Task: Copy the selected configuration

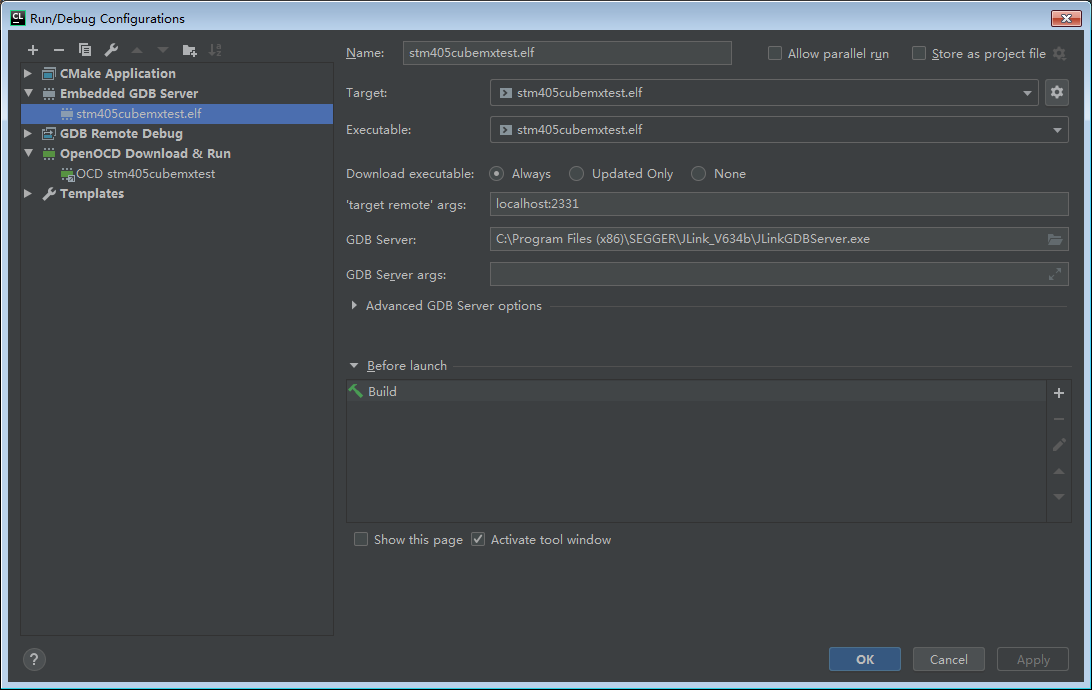Action: (x=84, y=50)
